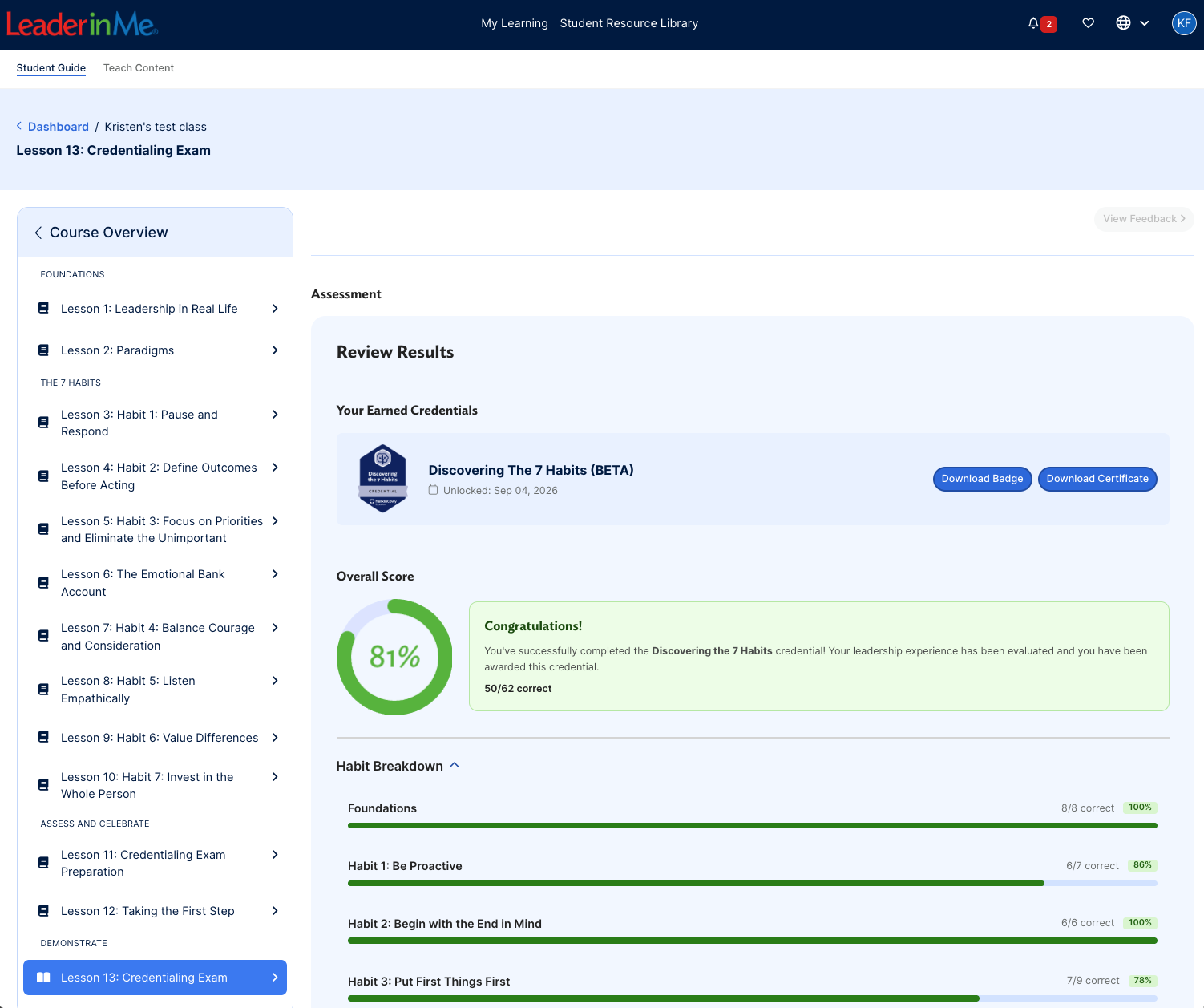This screenshot has height=1008, width=1204.
Task: Expand Lesson 11 Exam Preparation chevron
Action: pos(275,854)
